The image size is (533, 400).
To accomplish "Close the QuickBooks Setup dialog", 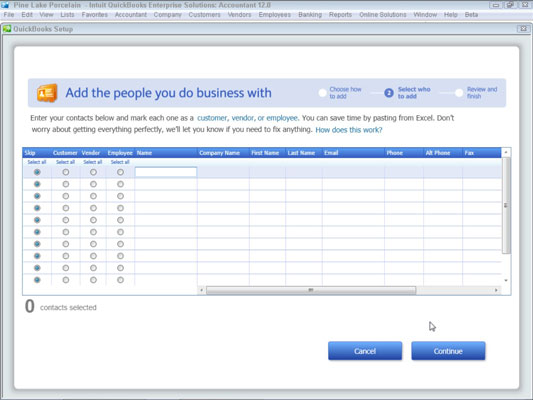I will tap(523, 29).
